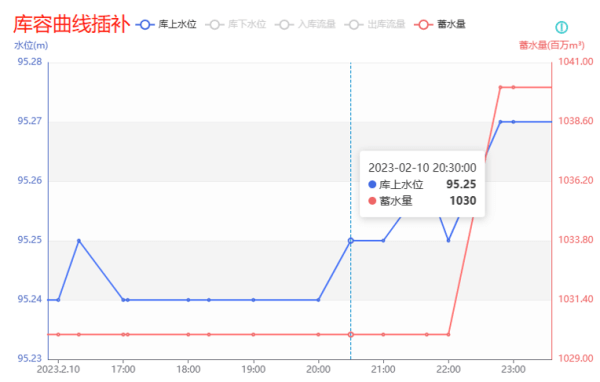Click red storage point at 22:00
The height and width of the screenshot is (382, 600).
pos(448,335)
